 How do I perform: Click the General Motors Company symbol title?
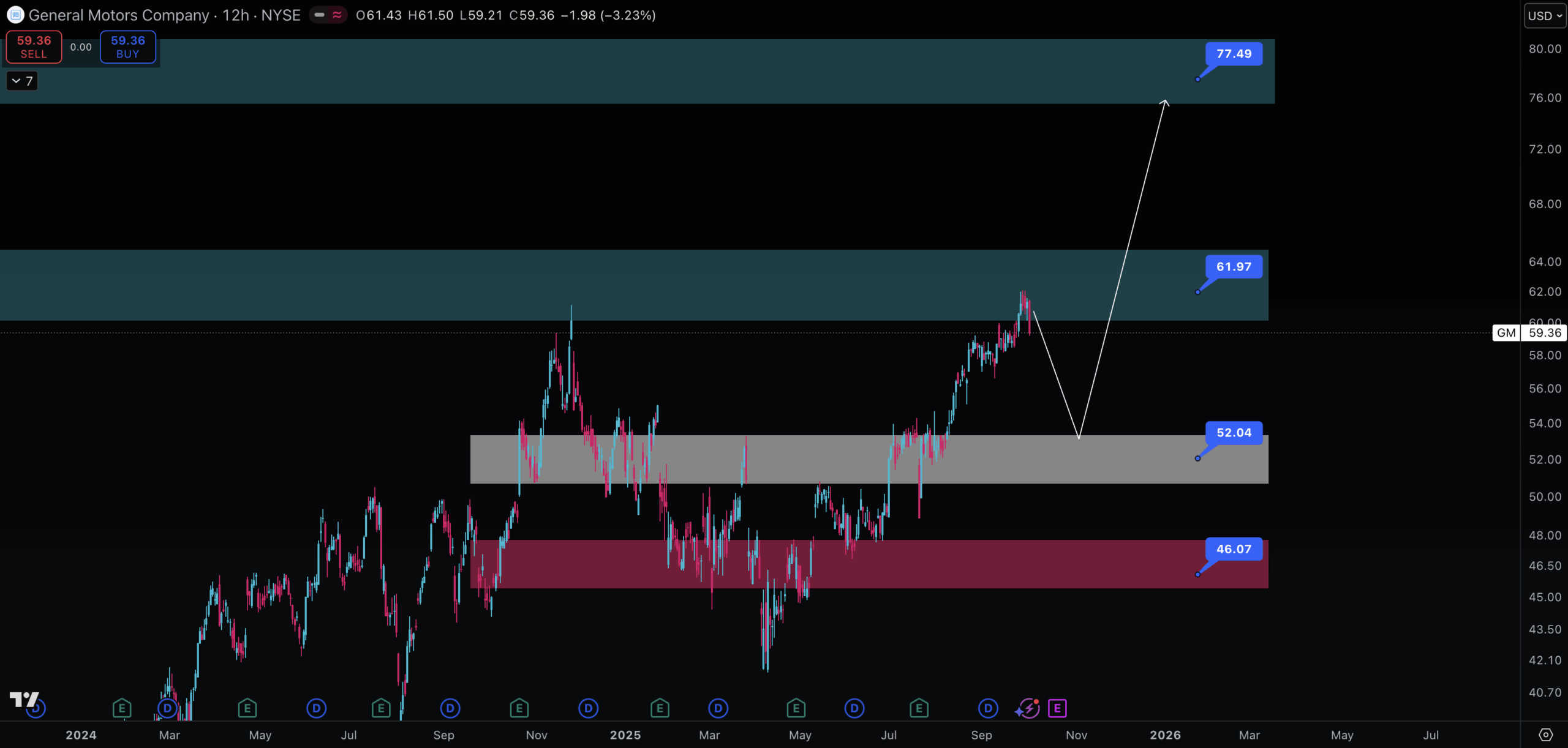[119, 15]
